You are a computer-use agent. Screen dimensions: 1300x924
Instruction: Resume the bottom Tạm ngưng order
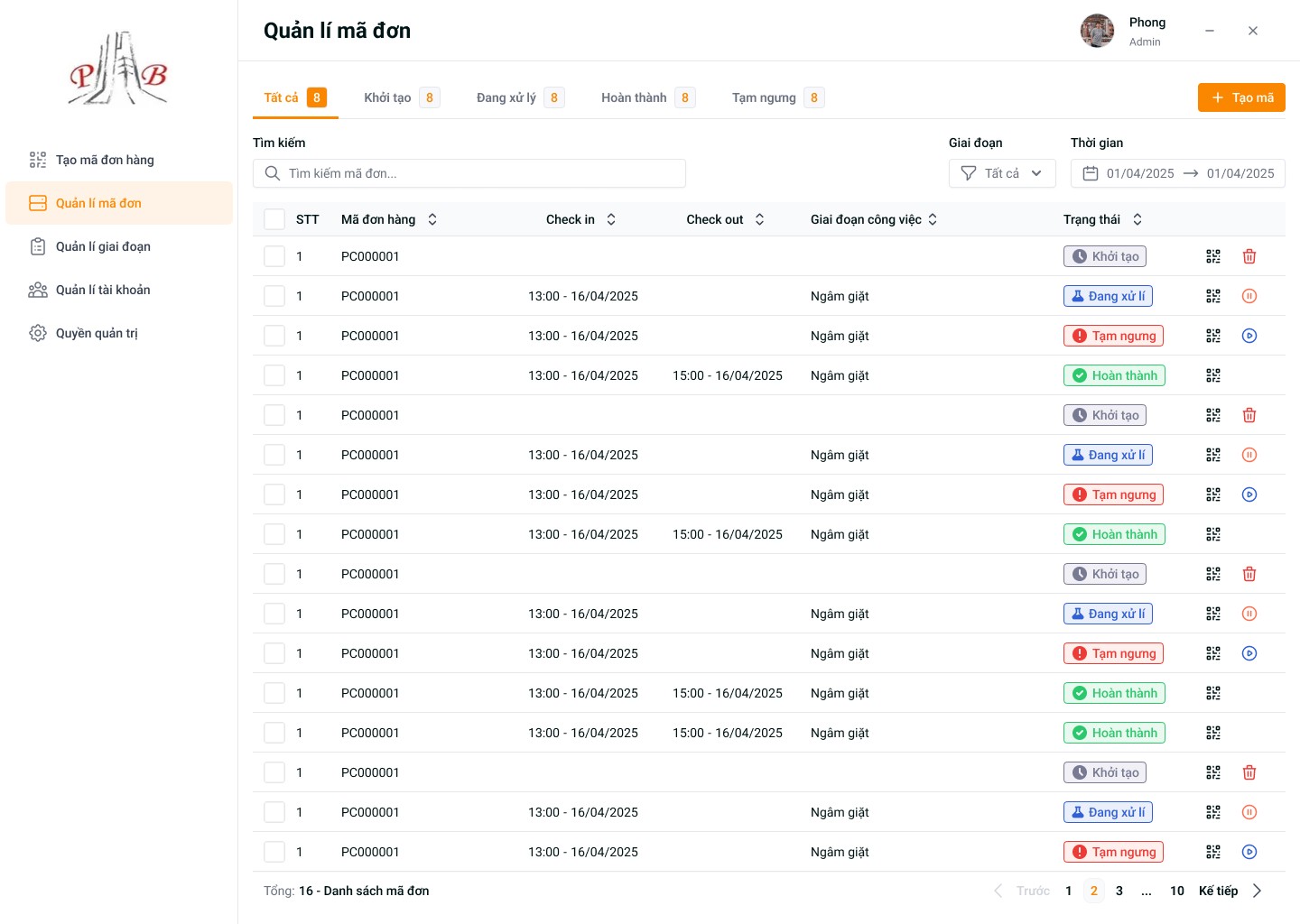click(x=1249, y=852)
